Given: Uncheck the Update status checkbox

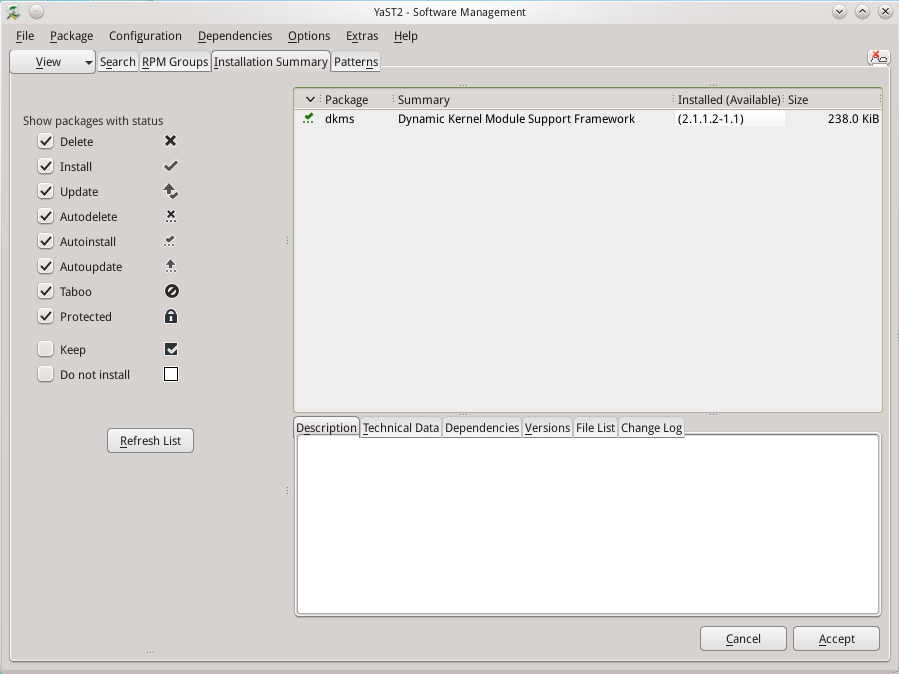Looking at the screenshot, I should tap(45, 191).
